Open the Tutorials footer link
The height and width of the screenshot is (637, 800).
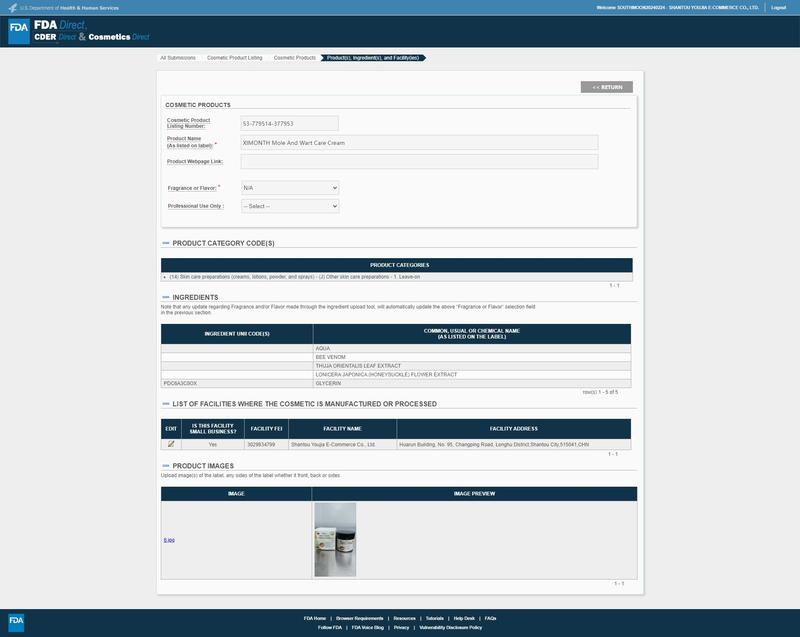tap(435, 618)
